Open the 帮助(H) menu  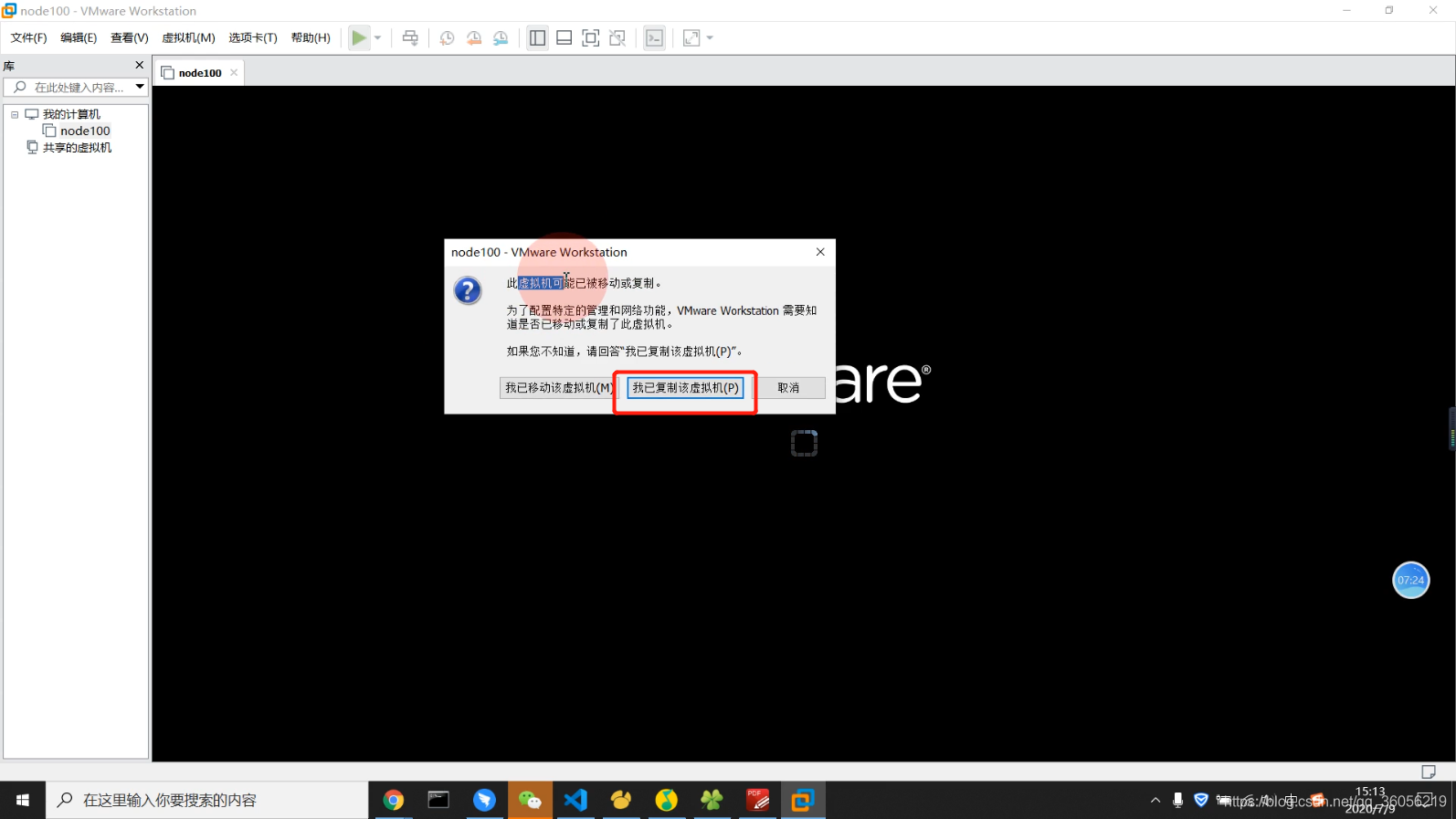(x=311, y=37)
